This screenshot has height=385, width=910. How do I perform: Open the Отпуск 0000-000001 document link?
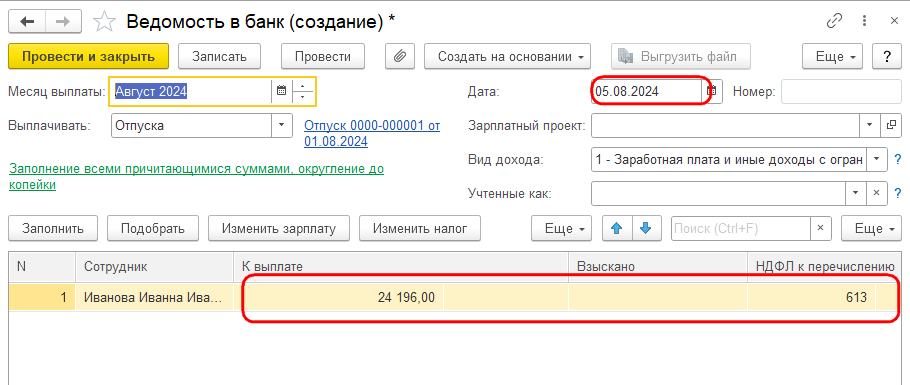tap(372, 133)
